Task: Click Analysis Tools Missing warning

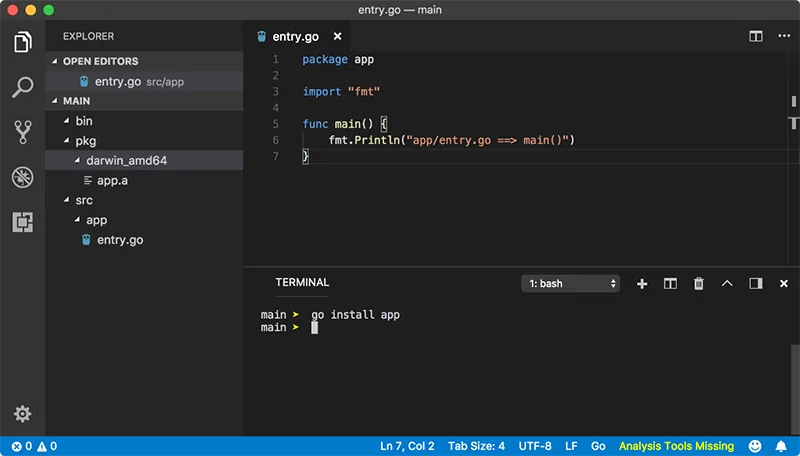Action: coord(676,446)
